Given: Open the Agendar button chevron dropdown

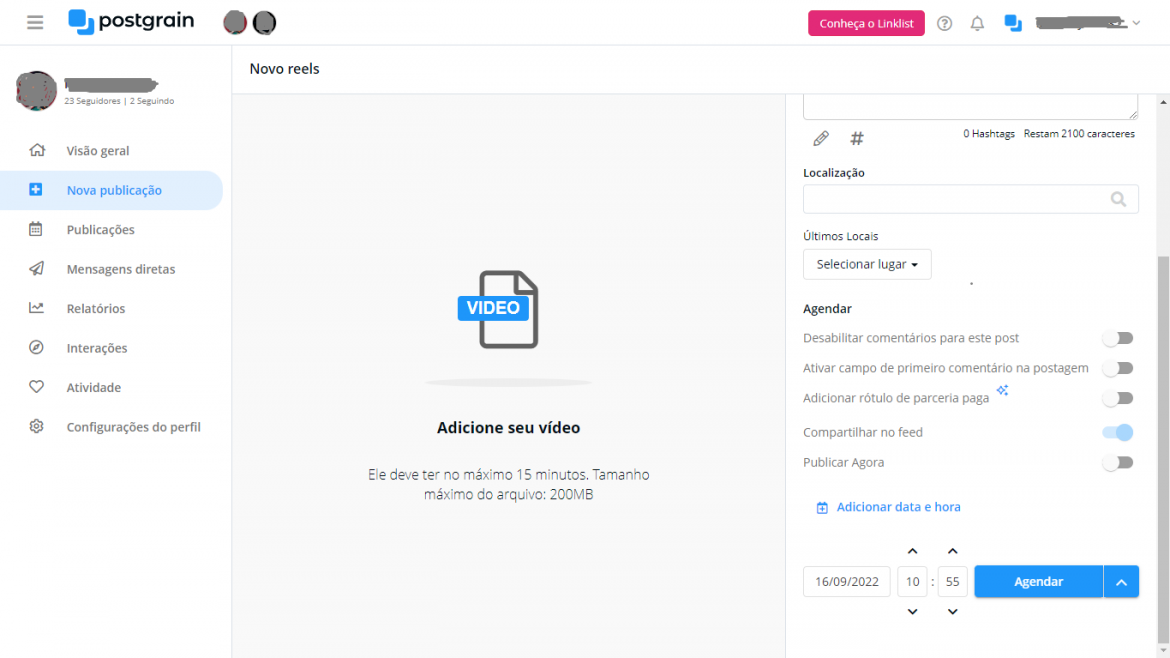Looking at the screenshot, I should coord(1121,581).
